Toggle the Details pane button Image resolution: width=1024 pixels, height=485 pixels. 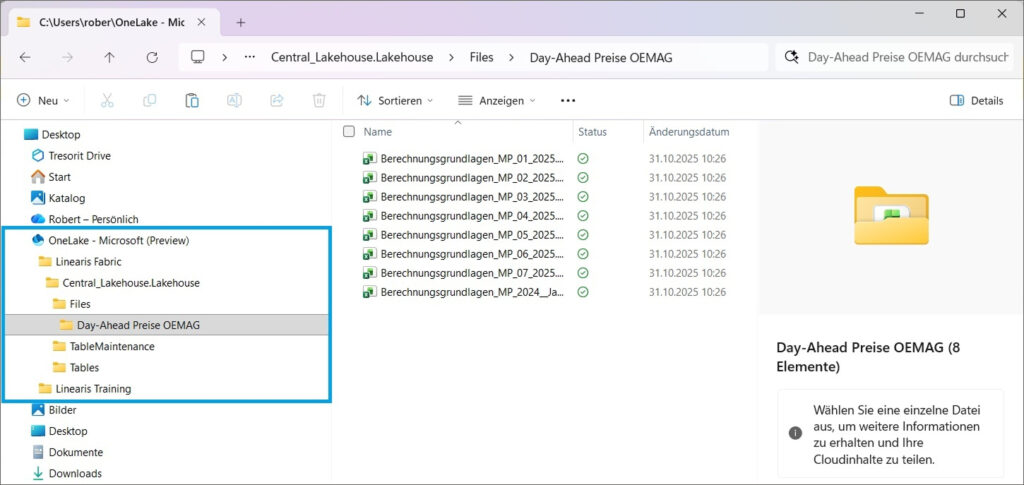point(976,100)
